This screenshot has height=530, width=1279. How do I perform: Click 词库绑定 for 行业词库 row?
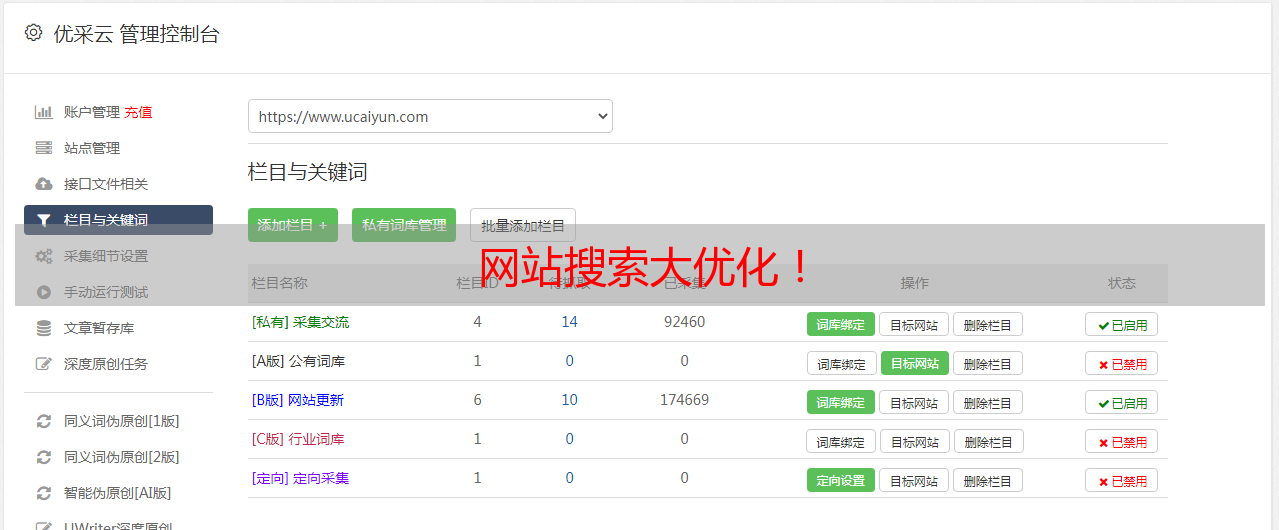[x=841, y=441]
